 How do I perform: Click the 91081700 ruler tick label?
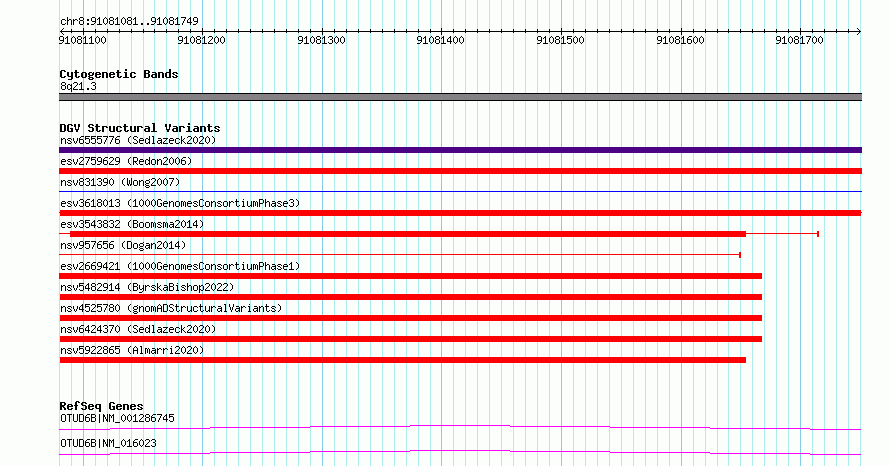point(799,40)
